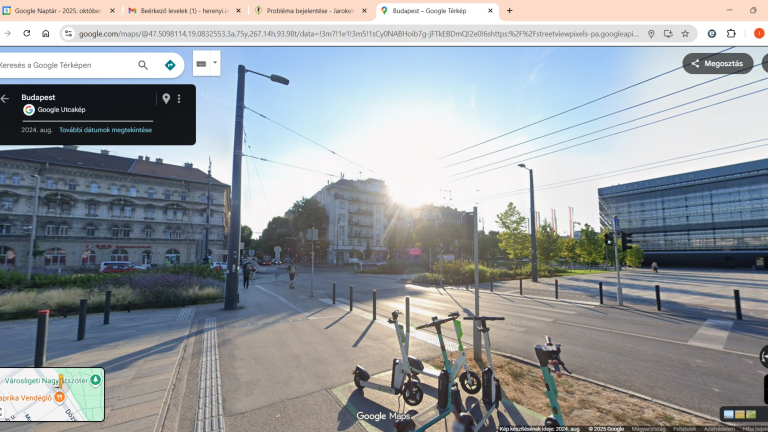
Task: Open the browser extensions puzzle icon
Action: (x=731, y=33)
